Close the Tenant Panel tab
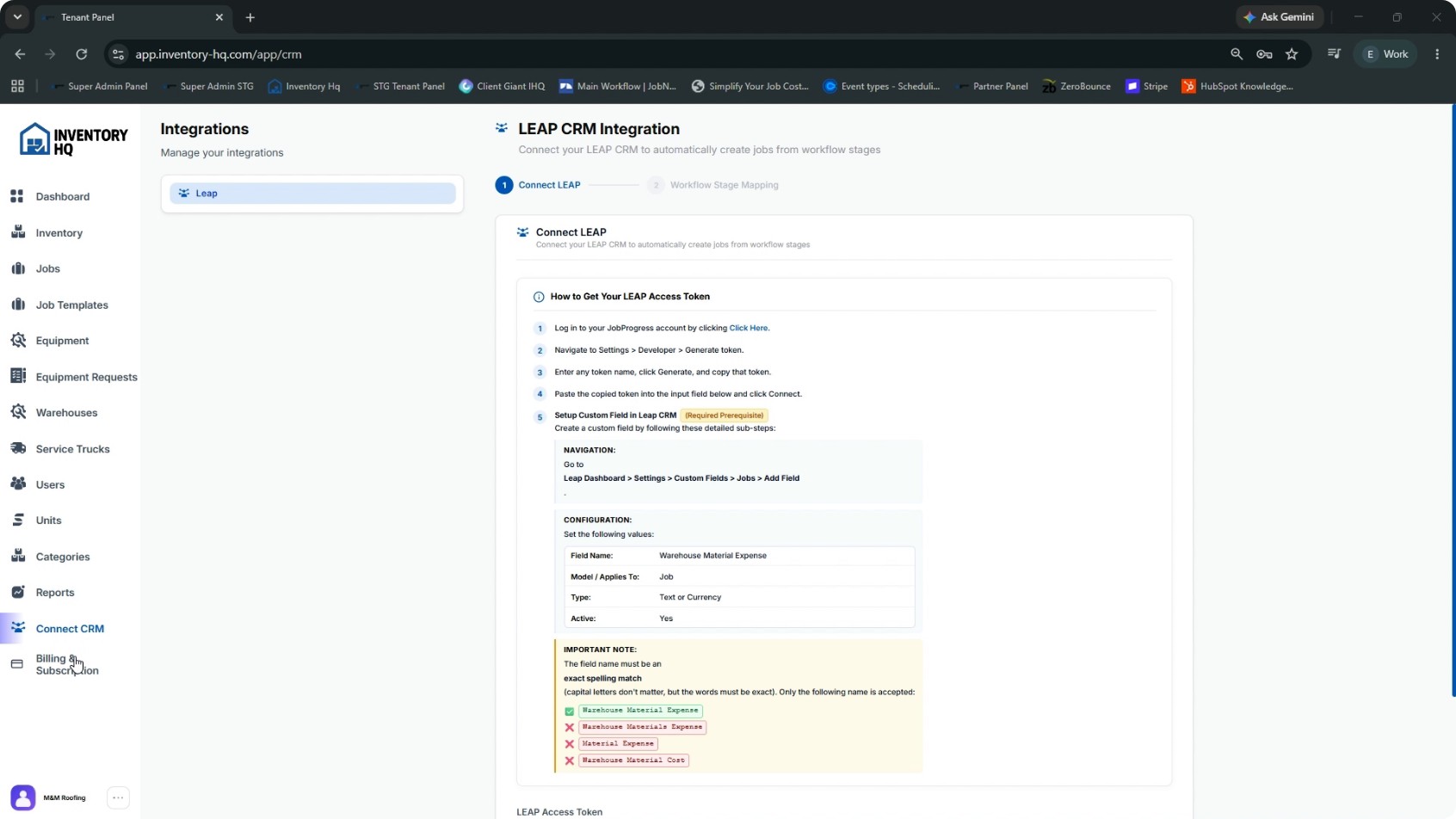 coord(219,17)
